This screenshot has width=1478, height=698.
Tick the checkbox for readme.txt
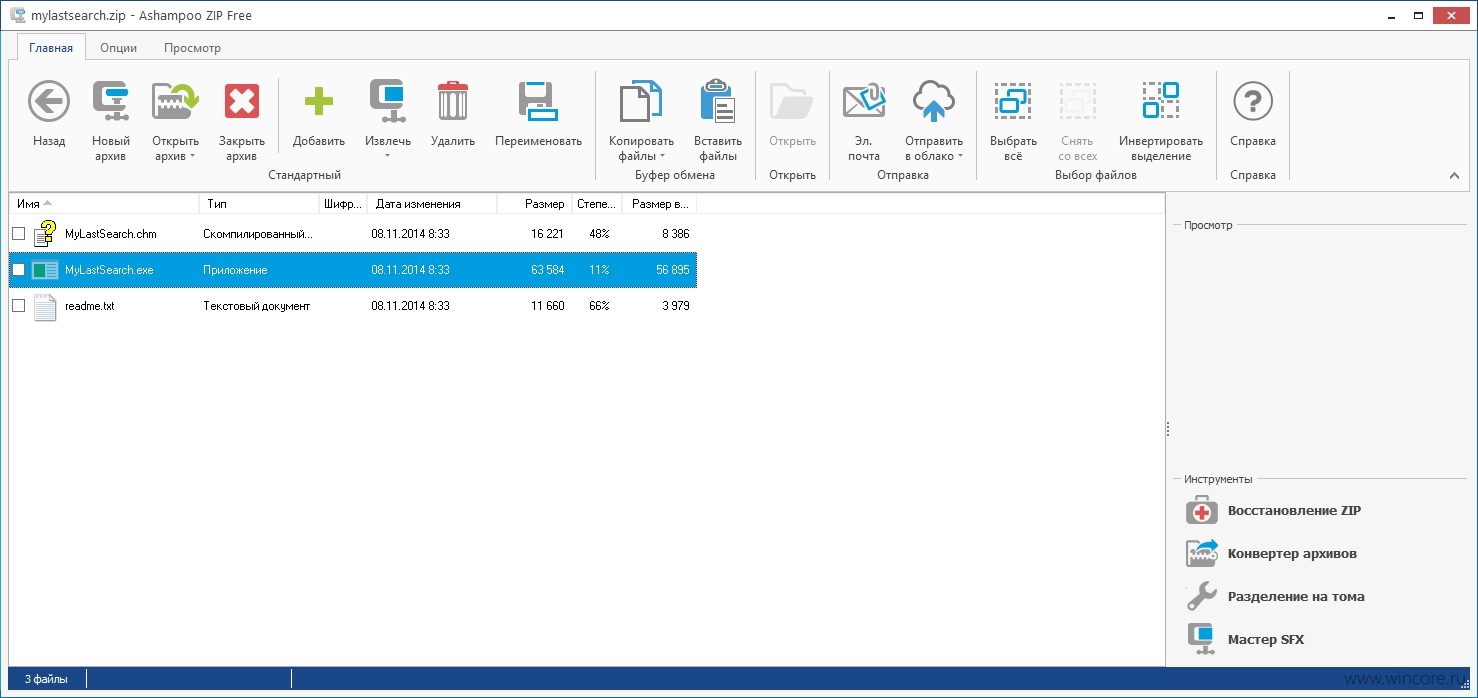(x=18, y=306)
